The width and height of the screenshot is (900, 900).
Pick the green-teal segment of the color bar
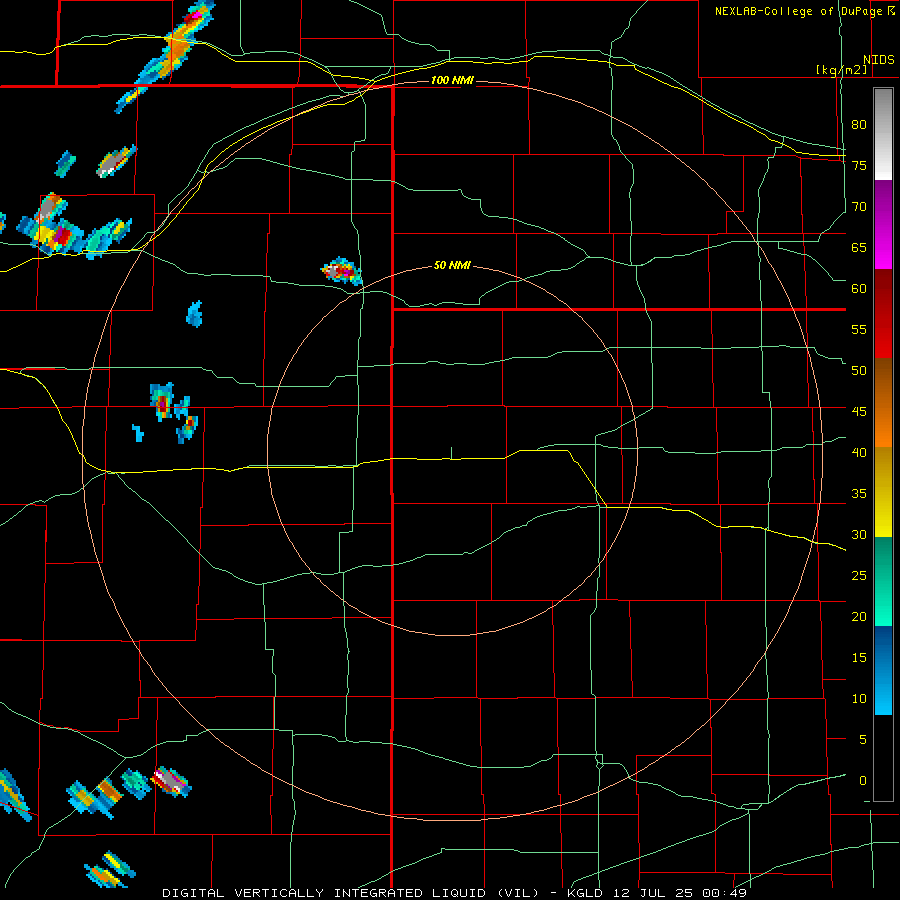tap(883, 581)
